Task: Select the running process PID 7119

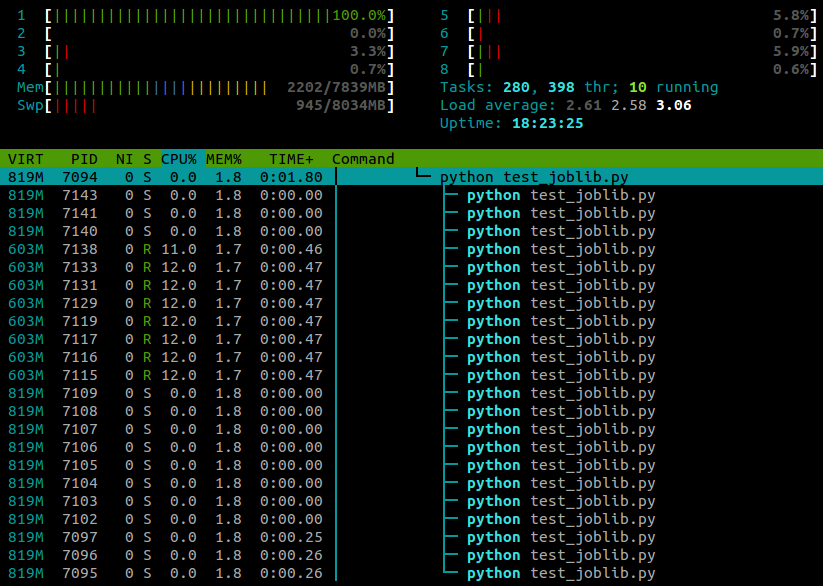Action: pyautogui.click(x=412, y=321)
